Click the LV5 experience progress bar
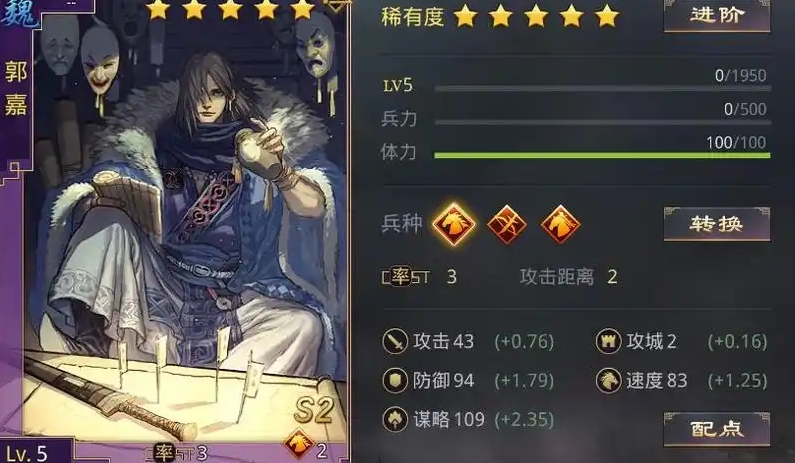This screenshot has height=463, width=795. click(602, 89)
